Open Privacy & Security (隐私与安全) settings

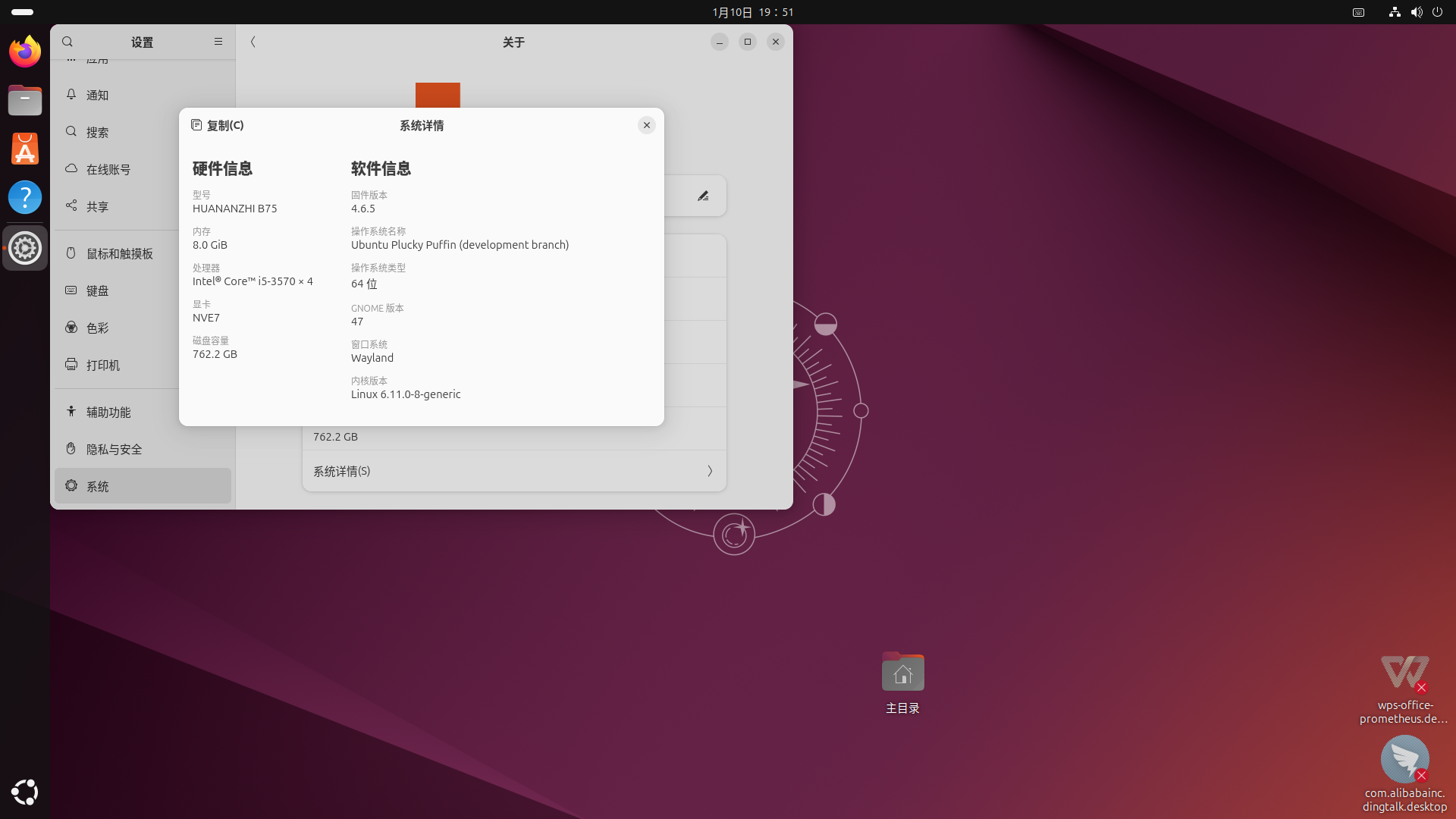point(114,449)
